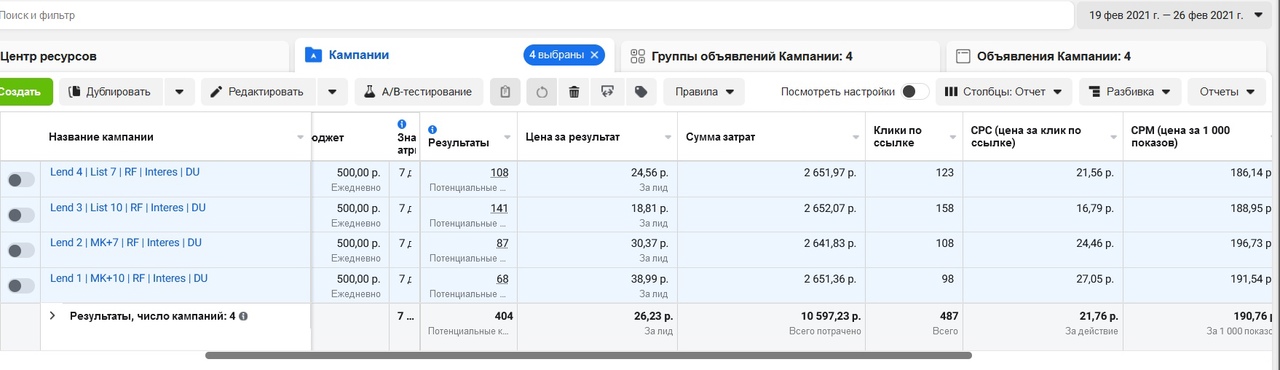This screenshot has width=1280, height=370.
Task: Click the results value 87 link
Action: coord(502,243)
